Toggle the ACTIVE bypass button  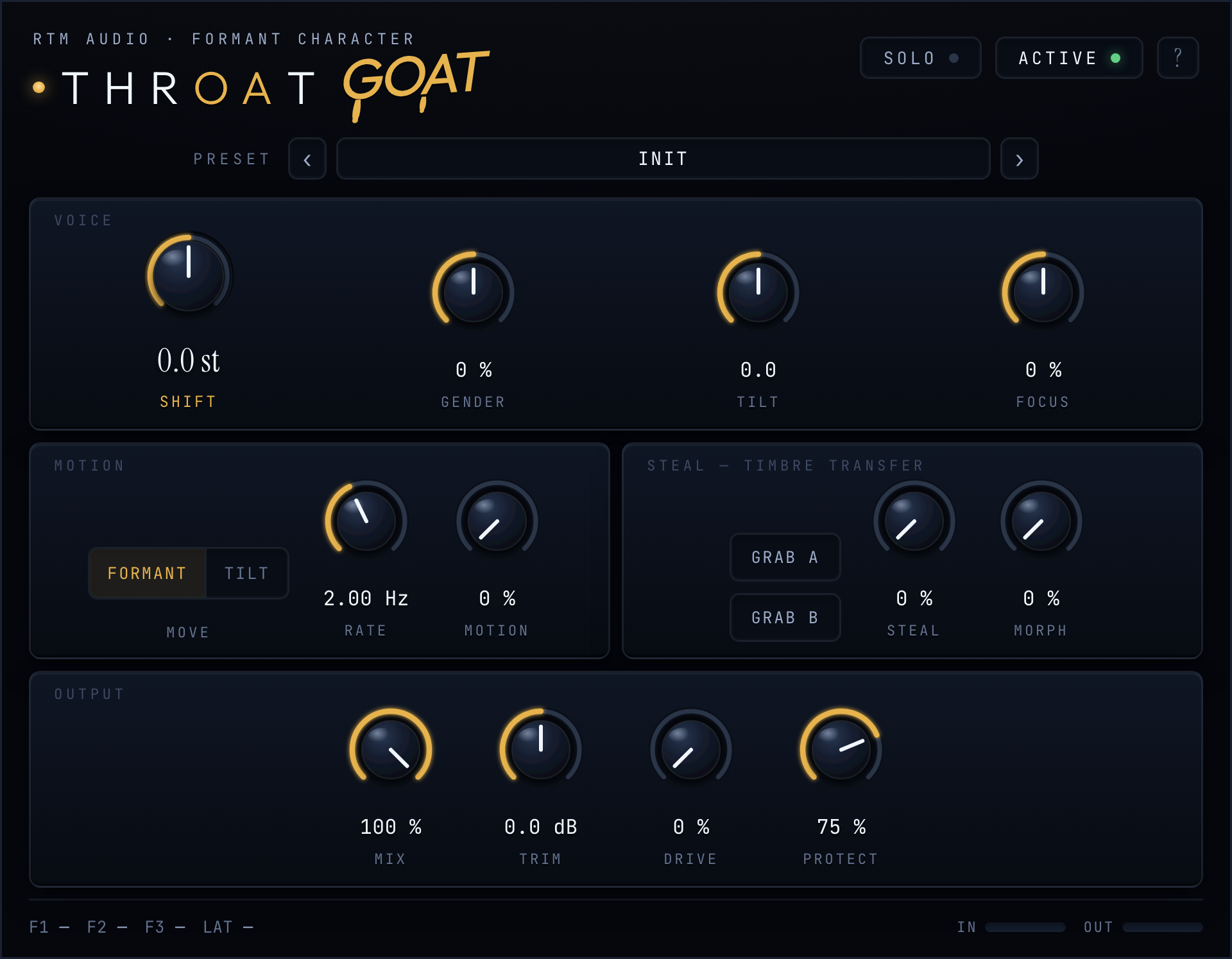click(x=1068, y=58)
